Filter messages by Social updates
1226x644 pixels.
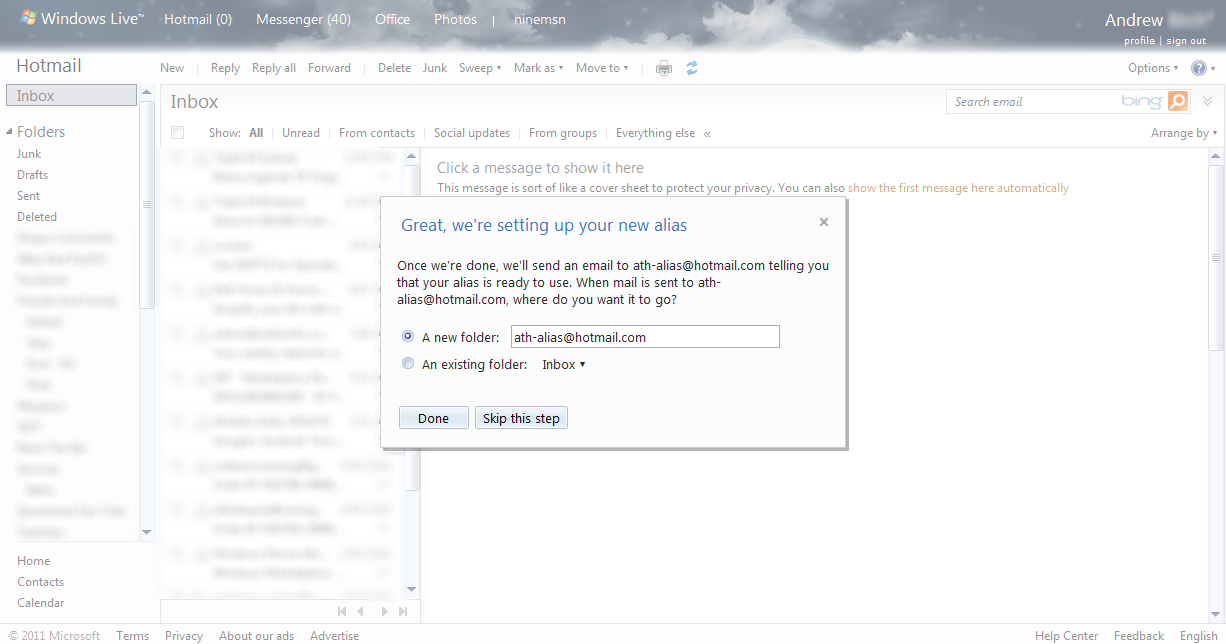coord(472,133)
